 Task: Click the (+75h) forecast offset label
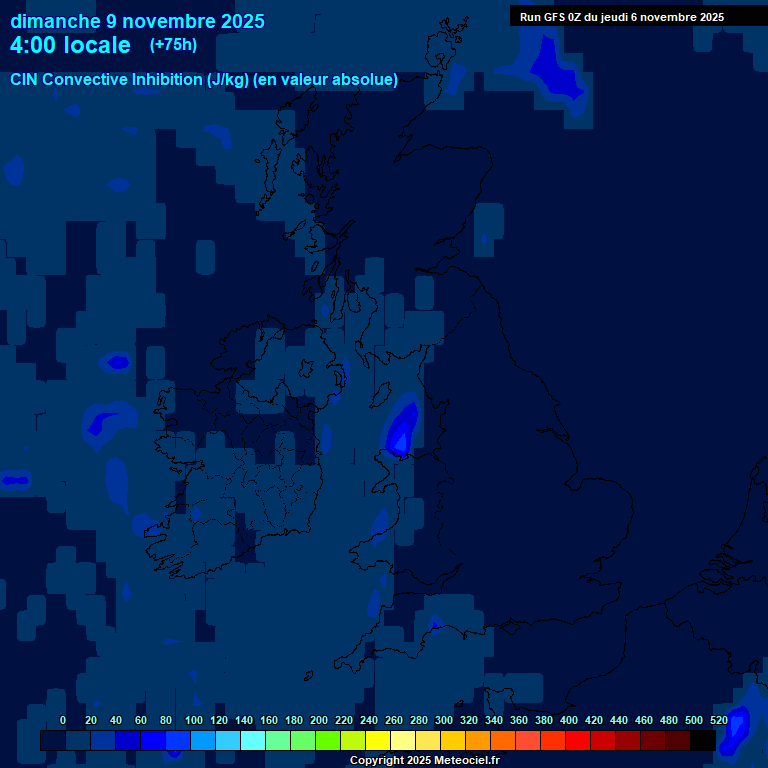pos(173,45)
